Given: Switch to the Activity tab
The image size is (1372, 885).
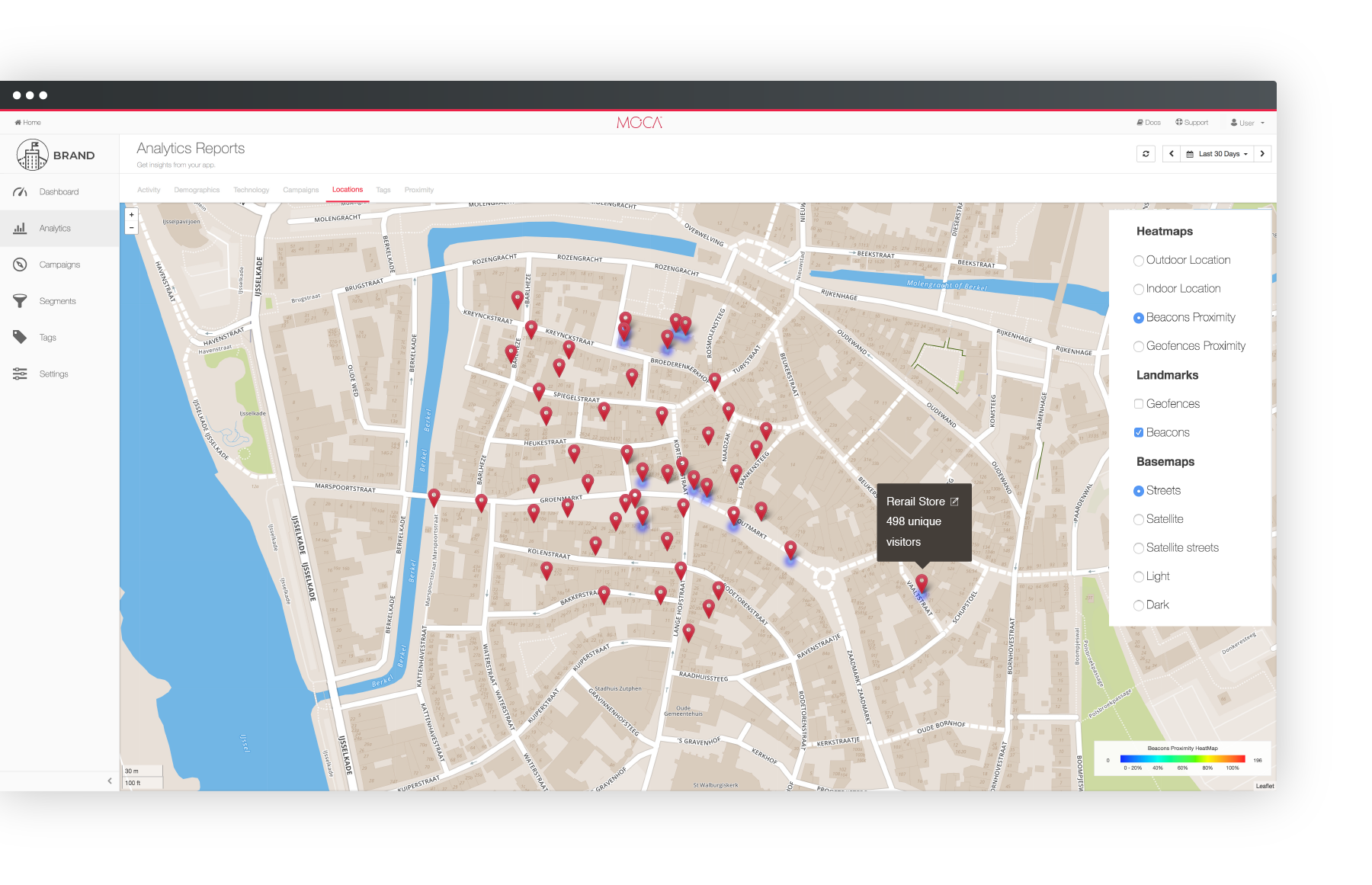Looking at the screenshot, I should point(149,190).
